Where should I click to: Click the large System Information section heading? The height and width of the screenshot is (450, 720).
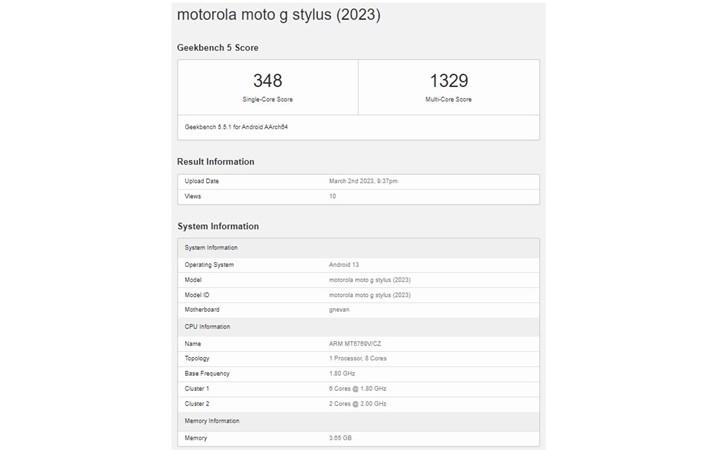pos(218,227)
